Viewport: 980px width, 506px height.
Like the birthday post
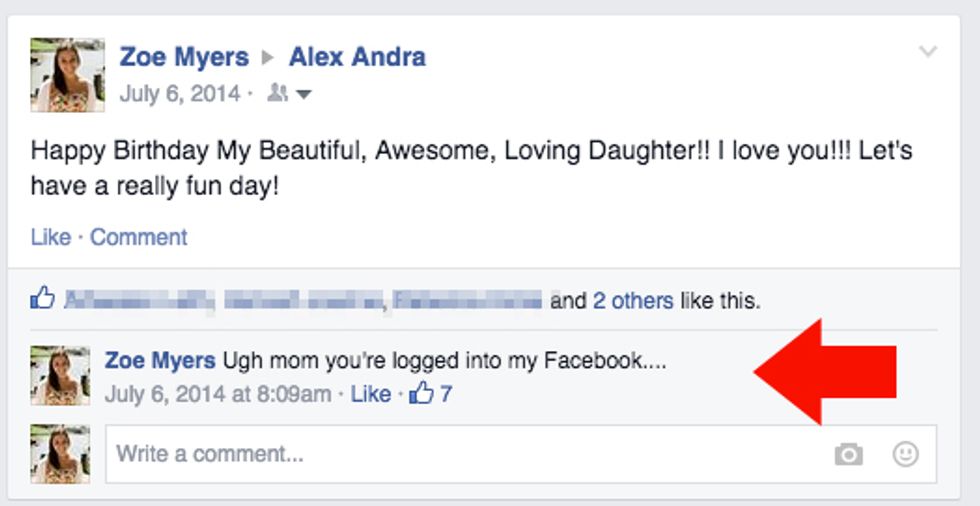50,237
